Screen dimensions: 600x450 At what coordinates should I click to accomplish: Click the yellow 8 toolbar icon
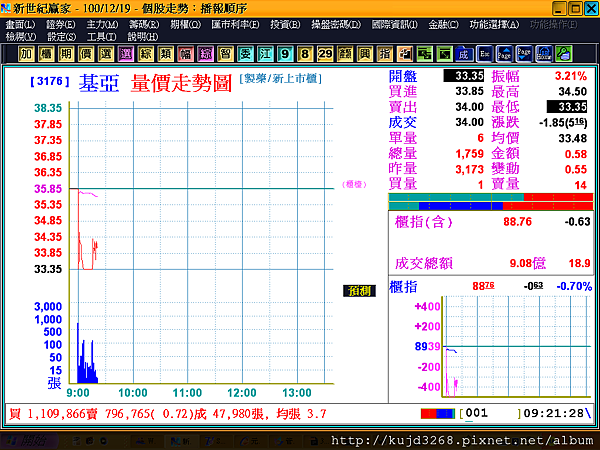coord(305,54)
